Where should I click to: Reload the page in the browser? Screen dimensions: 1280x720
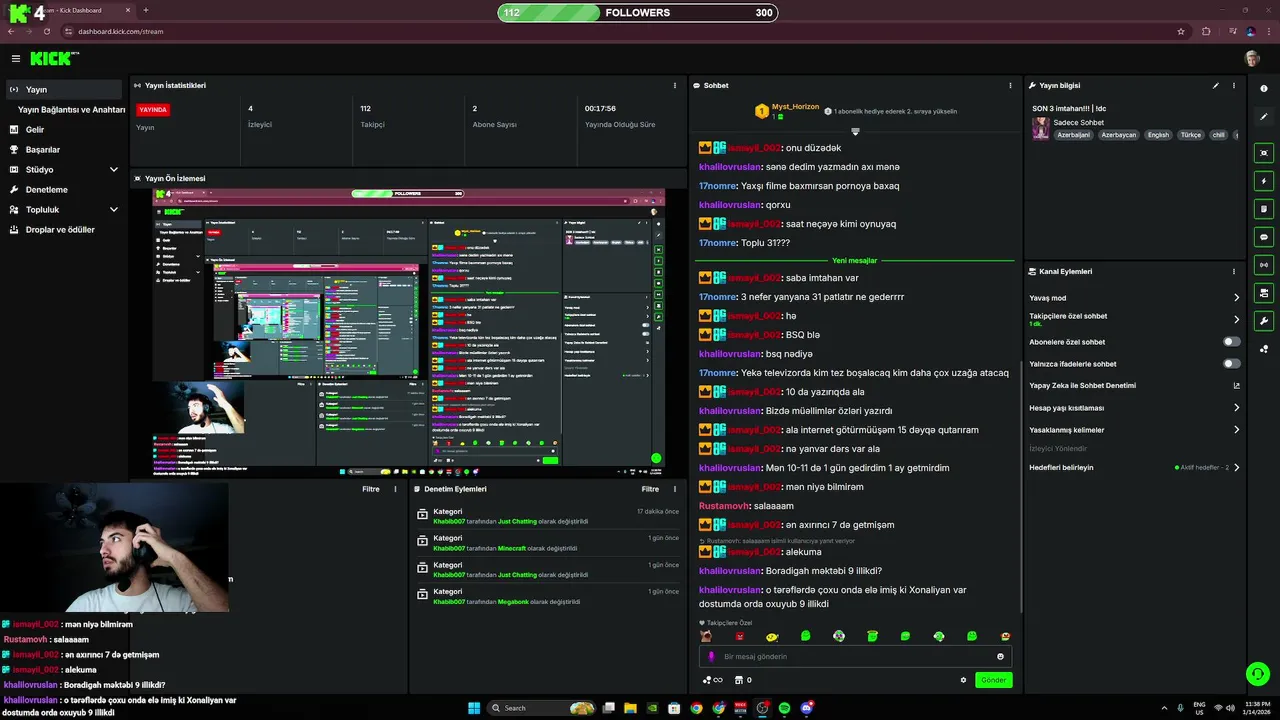pyautogui.click(x=46, y=31)
